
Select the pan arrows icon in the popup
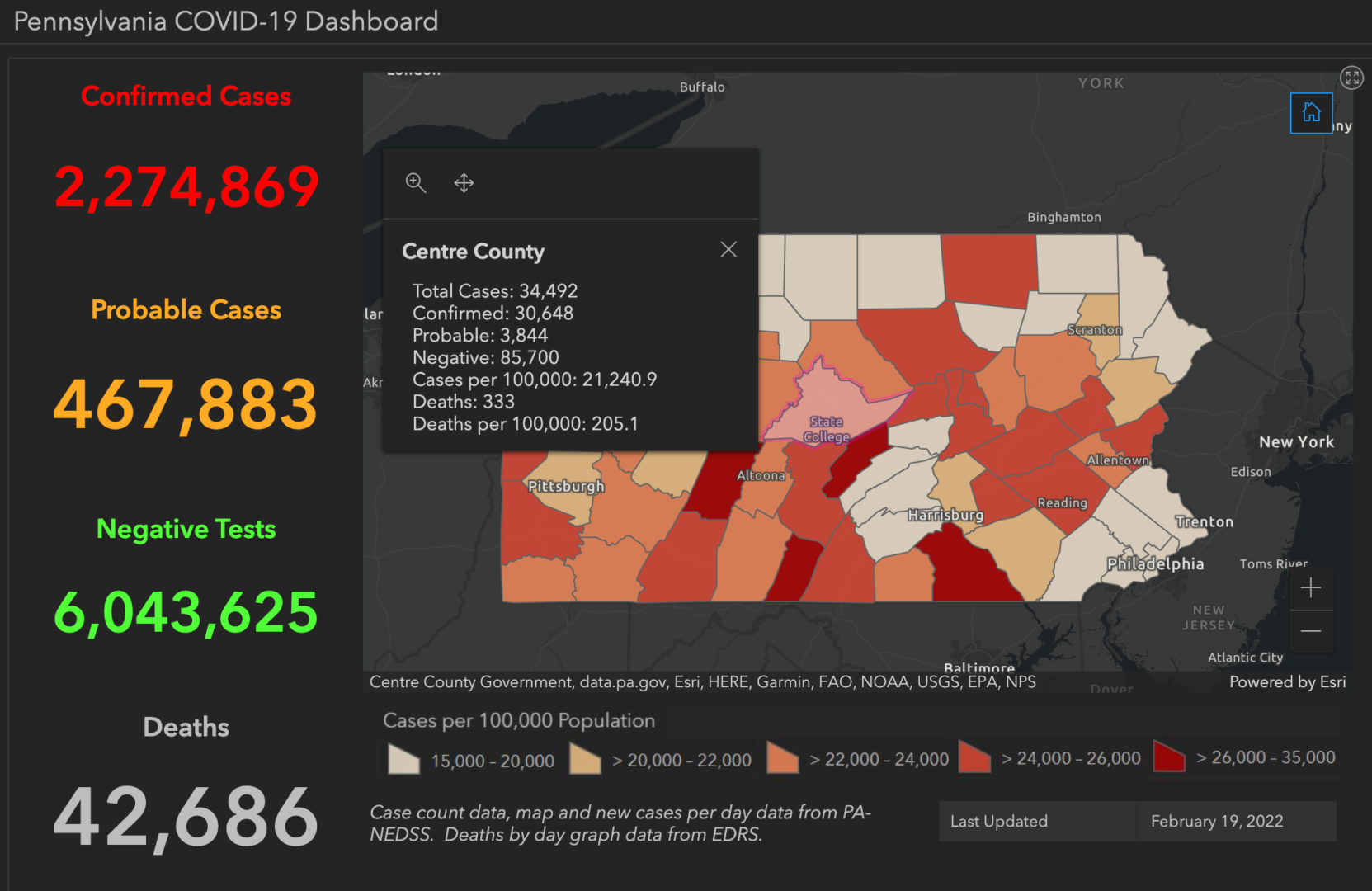point(464,183)
